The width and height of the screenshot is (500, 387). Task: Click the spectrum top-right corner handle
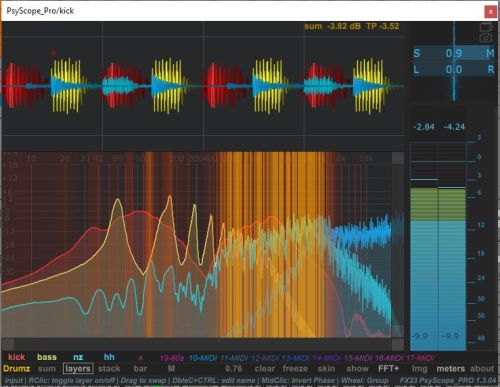(x=398, y=158)
